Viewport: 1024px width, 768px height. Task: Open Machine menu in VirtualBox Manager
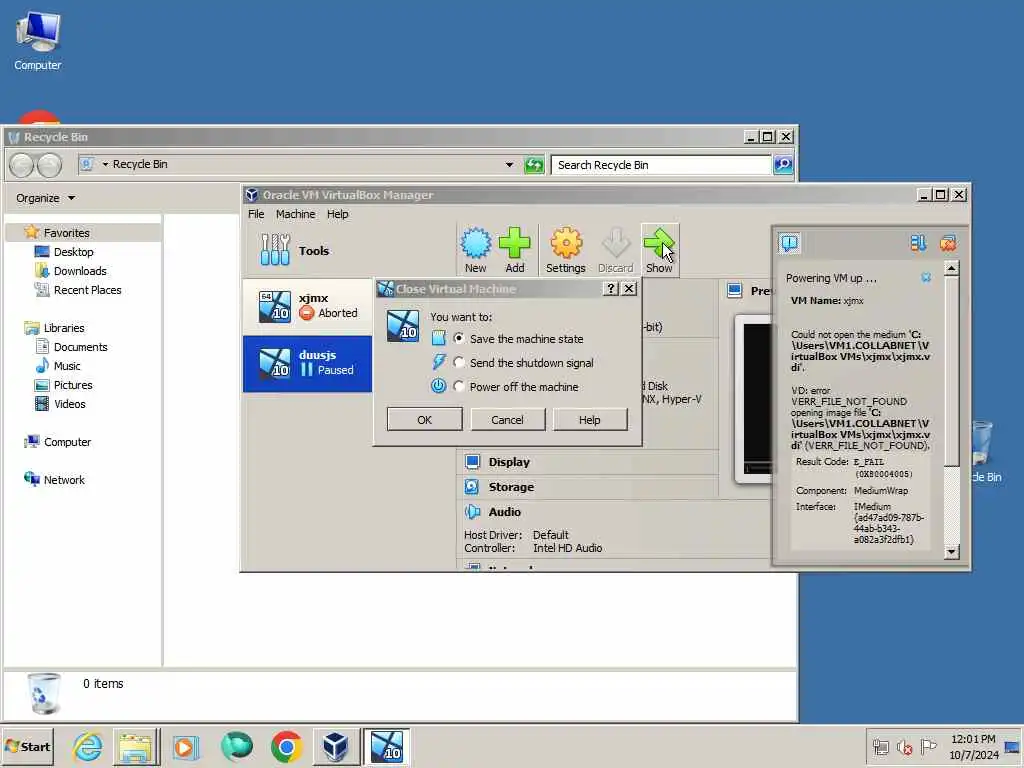pyautogui.click(x=295, y=214)
